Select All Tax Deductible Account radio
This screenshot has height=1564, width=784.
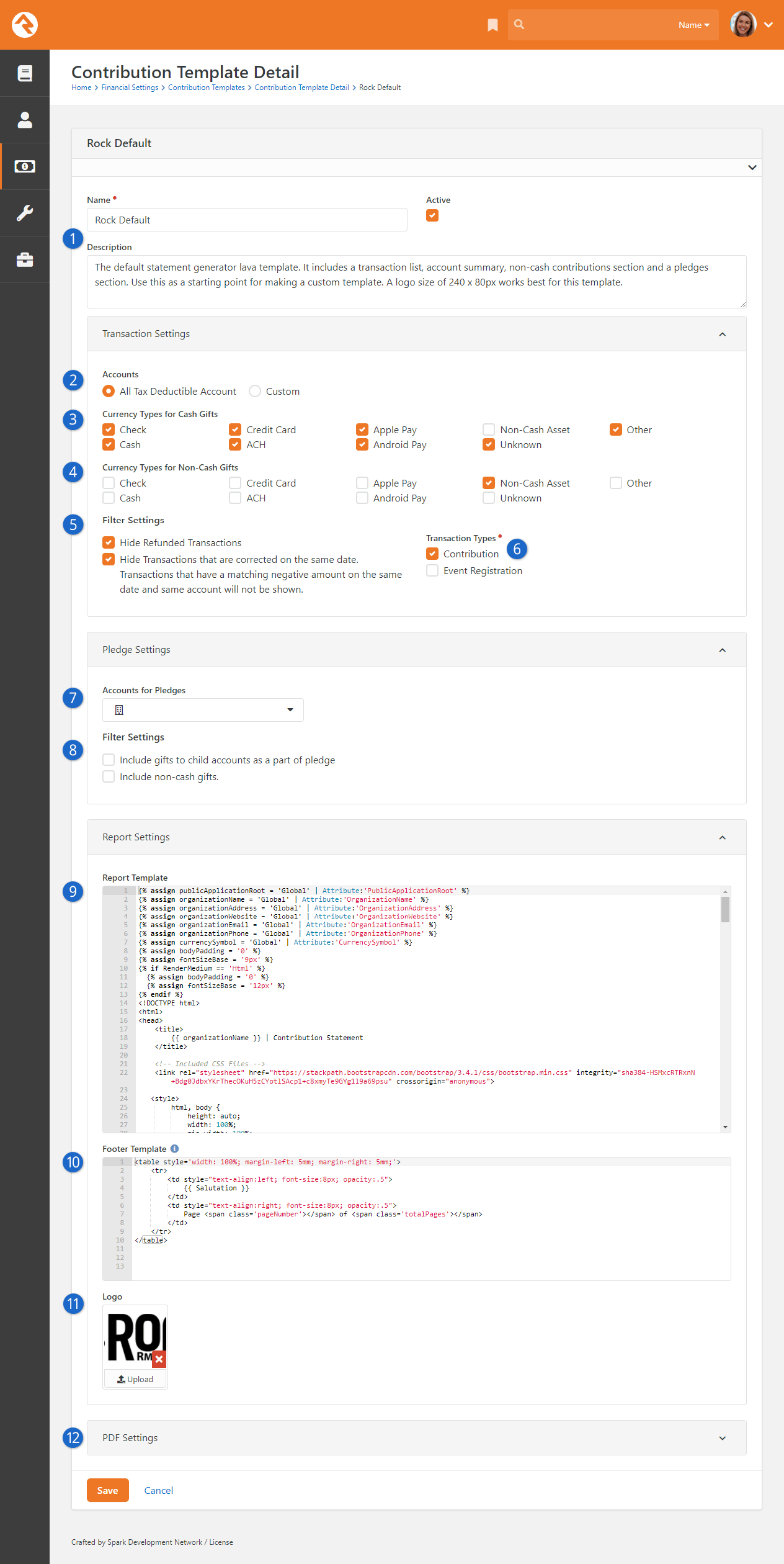click(x=109, y=391)
